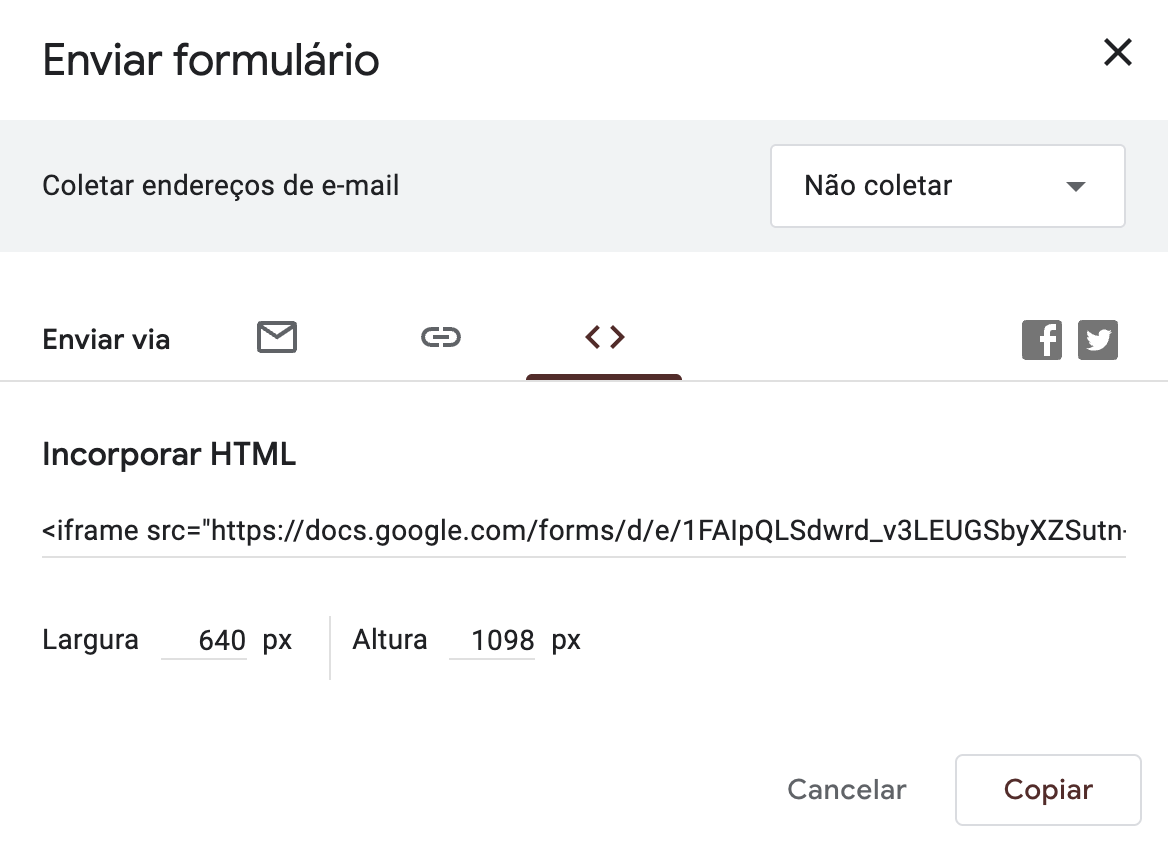1168x854 pixels.
Task: Click the Altura label text
Action: pos(390,639)
